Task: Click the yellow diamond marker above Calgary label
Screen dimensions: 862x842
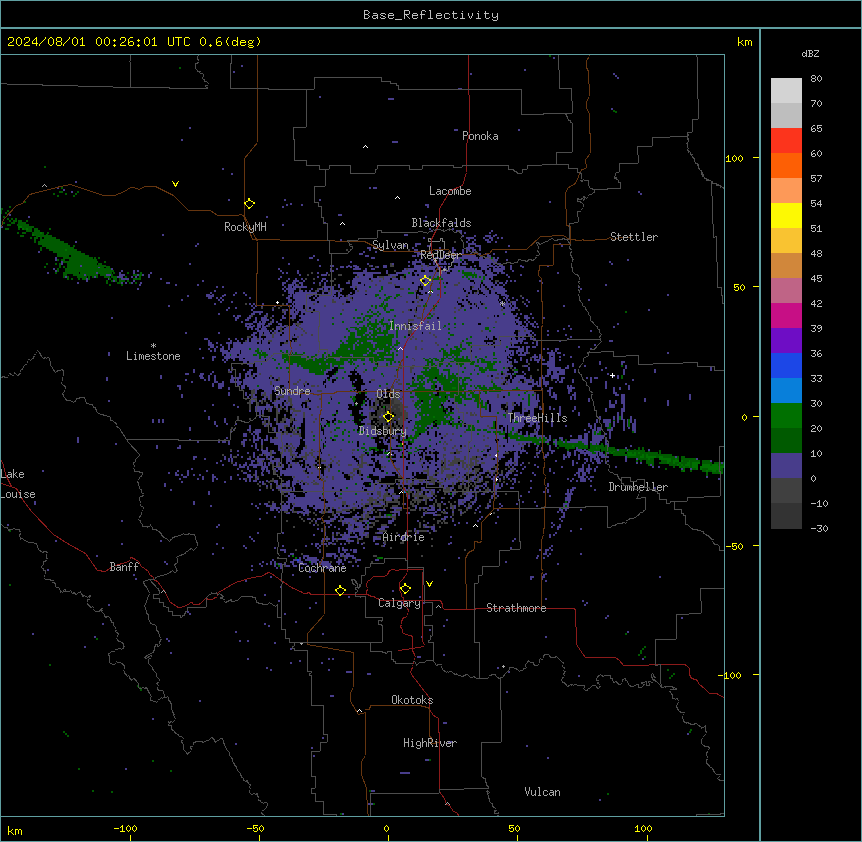Action: 405,589
